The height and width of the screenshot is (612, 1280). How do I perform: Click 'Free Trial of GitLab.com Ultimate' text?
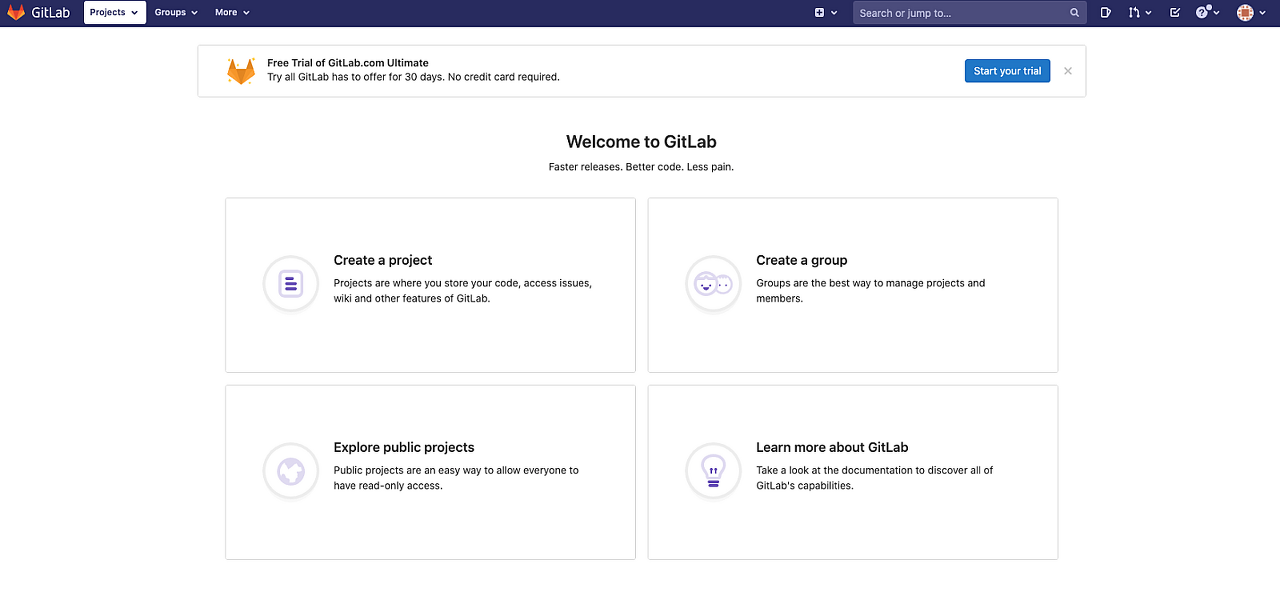(x=348, y=63)
